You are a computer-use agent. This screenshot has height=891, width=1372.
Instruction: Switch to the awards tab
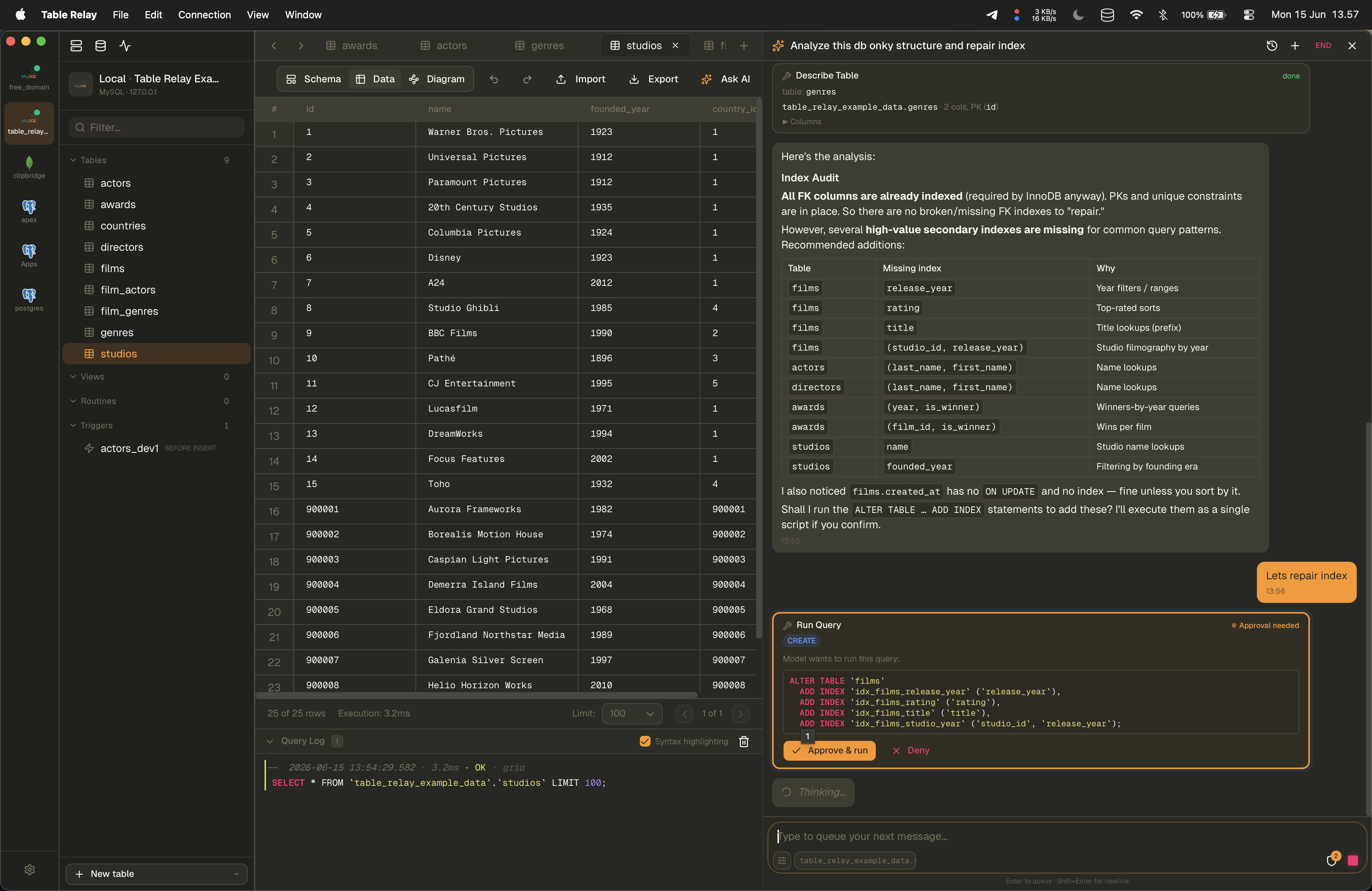pos(352,45)
